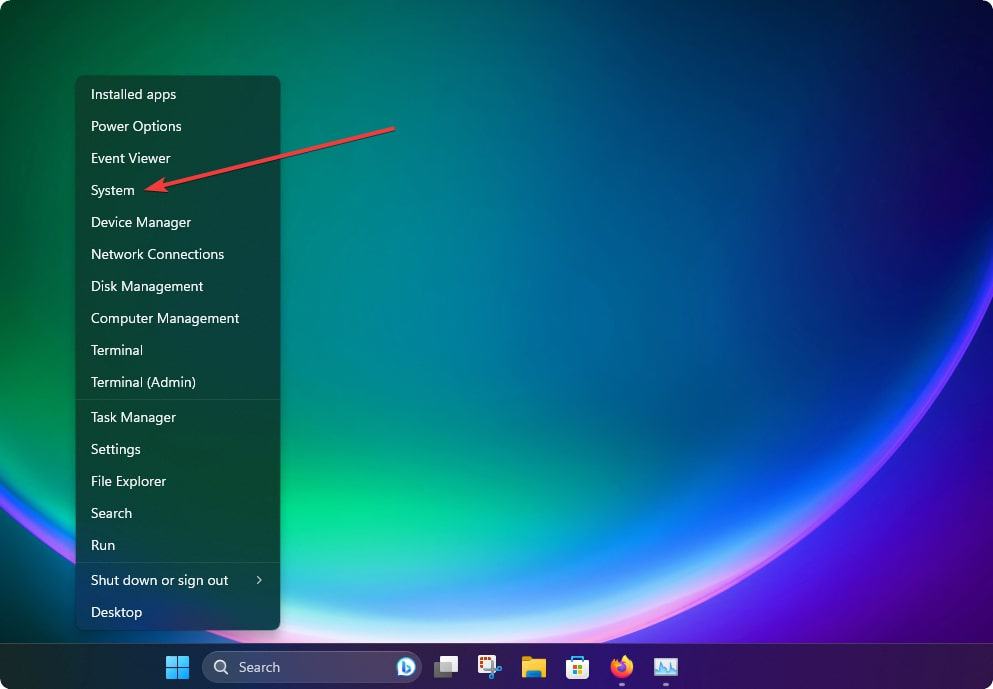
Task: Launch the Photos app
Action: 666,667
